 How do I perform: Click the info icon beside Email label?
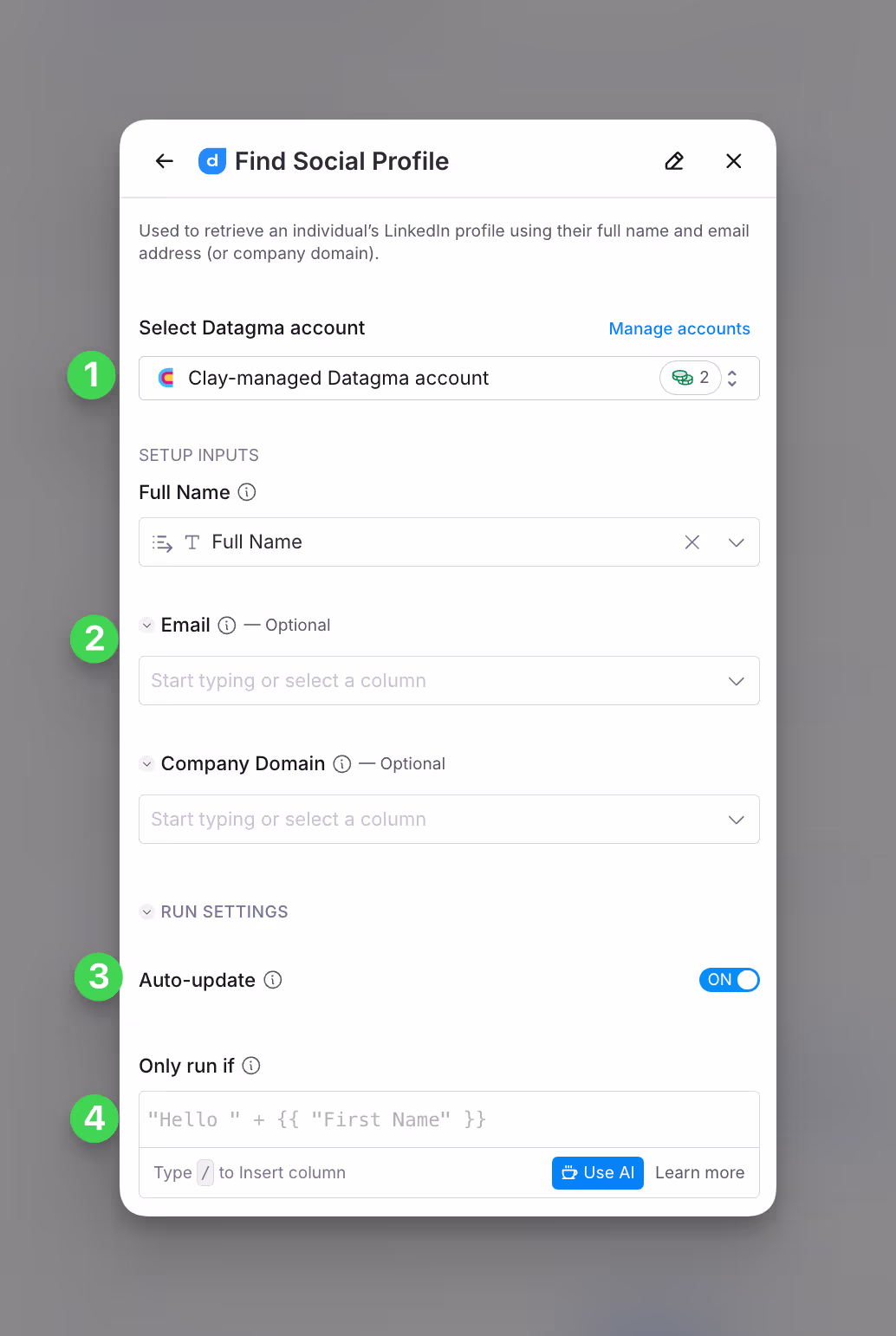(x=227, y=626)
